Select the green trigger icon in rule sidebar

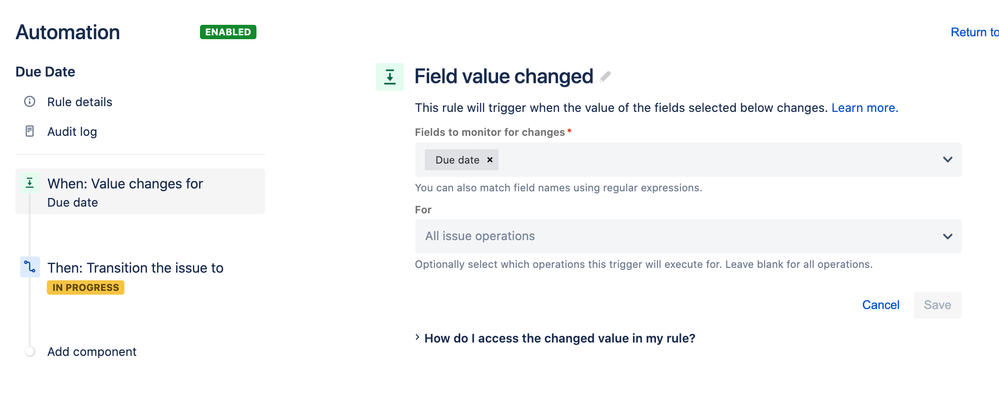(x=29, y=184)
